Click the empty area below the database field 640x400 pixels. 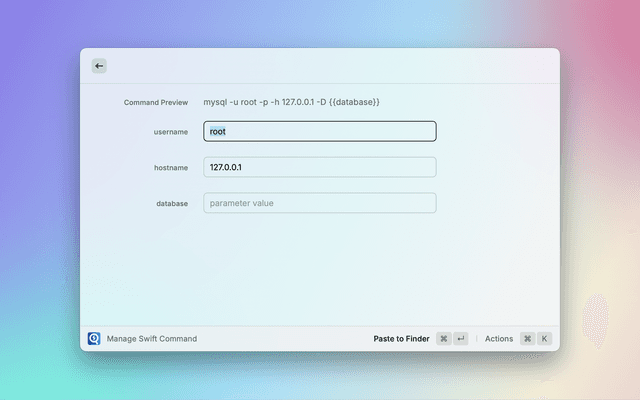click(x=320, y=265)
